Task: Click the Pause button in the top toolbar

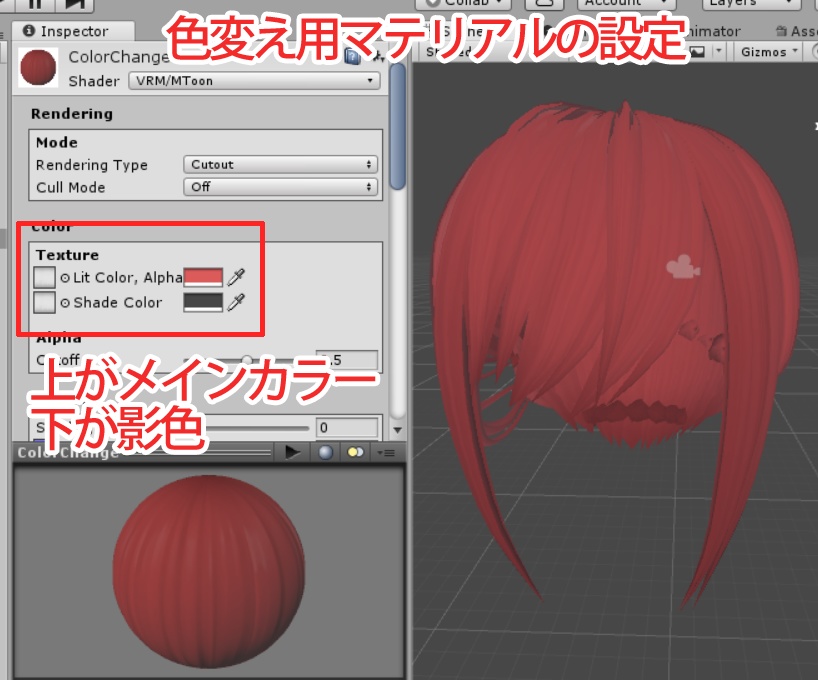Action: click(35, 4)
